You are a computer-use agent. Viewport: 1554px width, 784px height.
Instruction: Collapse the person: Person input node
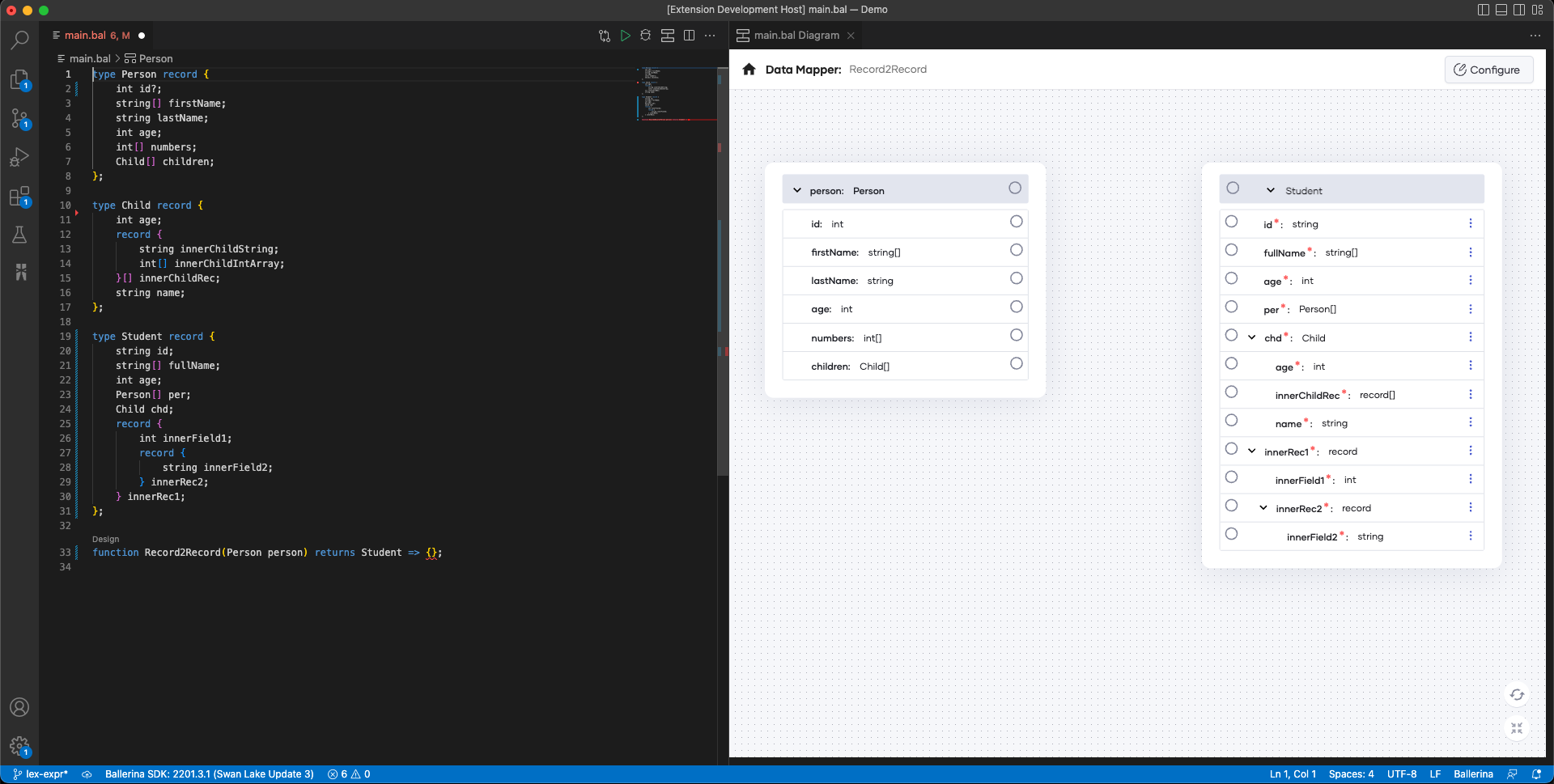tap(796, 189)
